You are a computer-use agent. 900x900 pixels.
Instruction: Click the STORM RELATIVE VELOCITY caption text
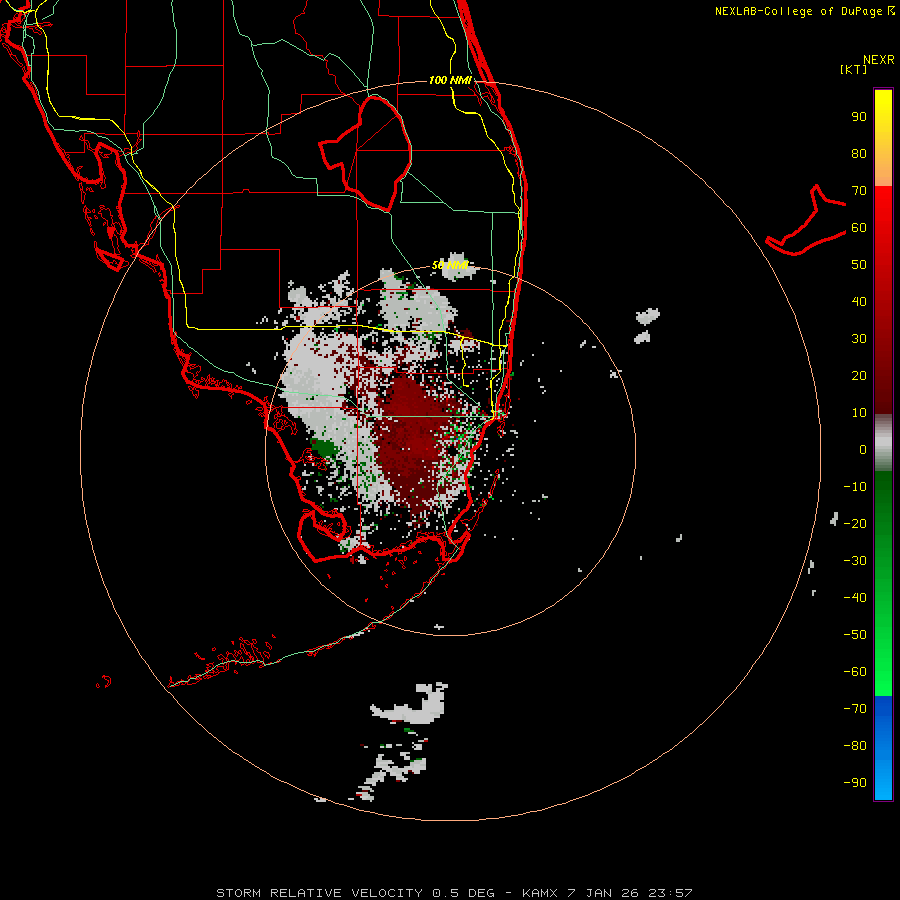pyautogui.click(x=319, y=893)
